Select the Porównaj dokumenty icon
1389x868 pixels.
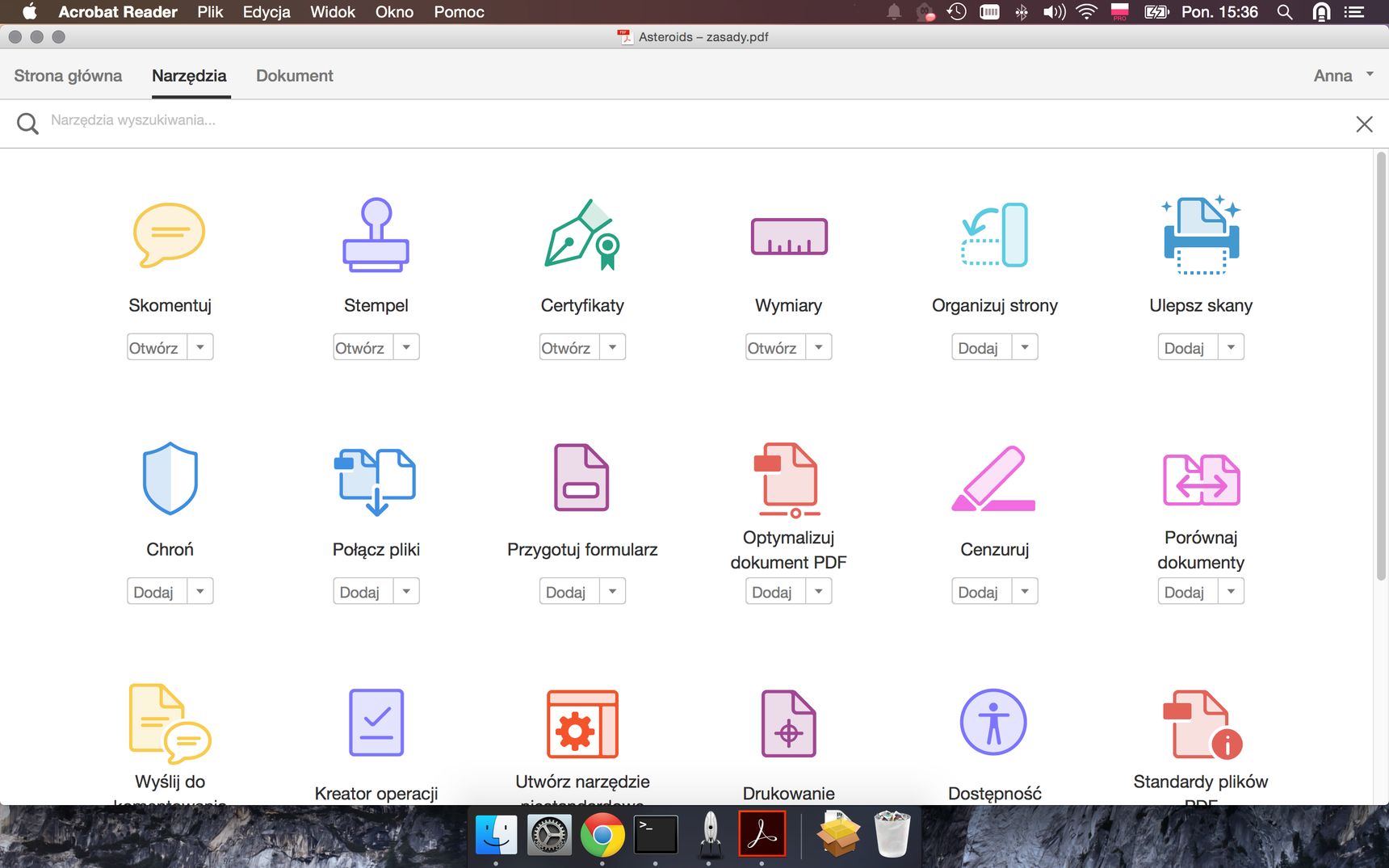(x=1201, y=480)
